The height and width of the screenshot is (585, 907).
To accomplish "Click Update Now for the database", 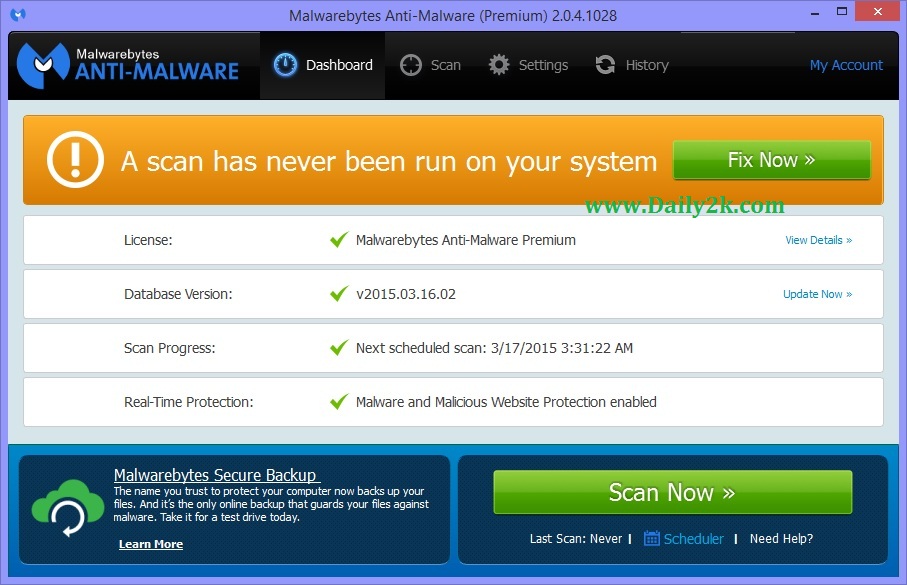I will tap(817, 294).
